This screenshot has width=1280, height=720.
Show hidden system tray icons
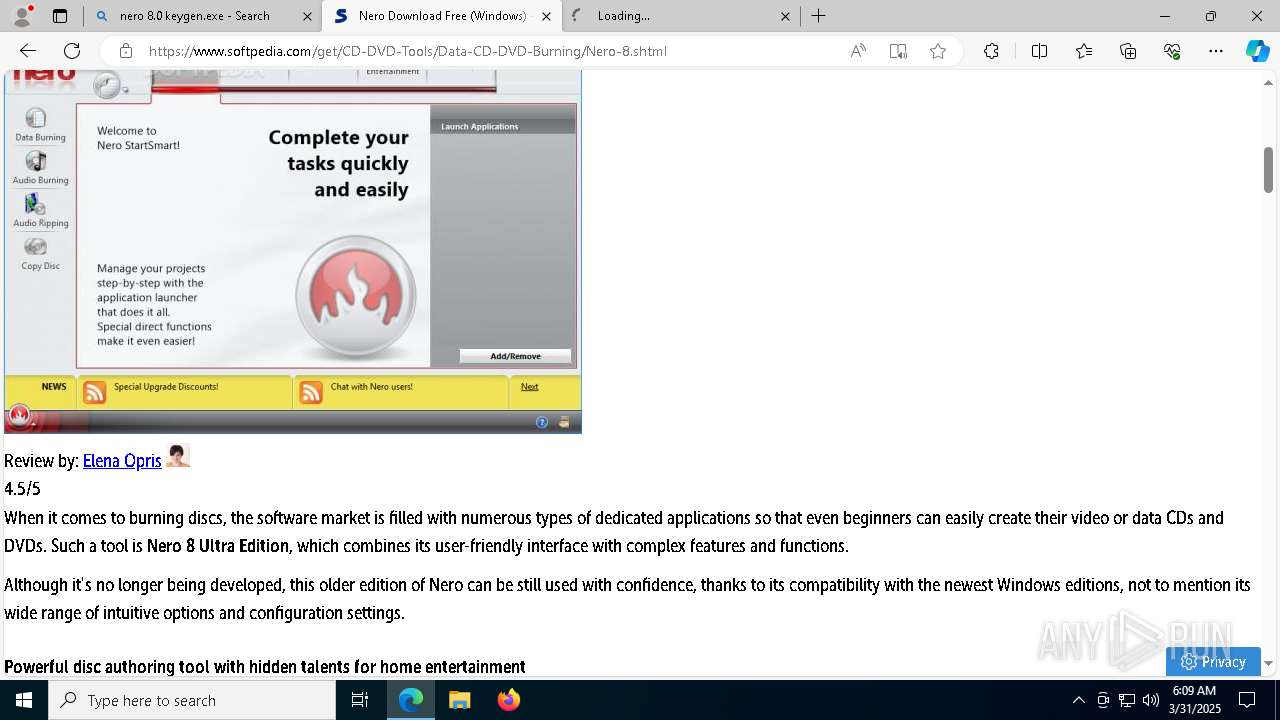pyautogui.click(x=1078, y=700)
